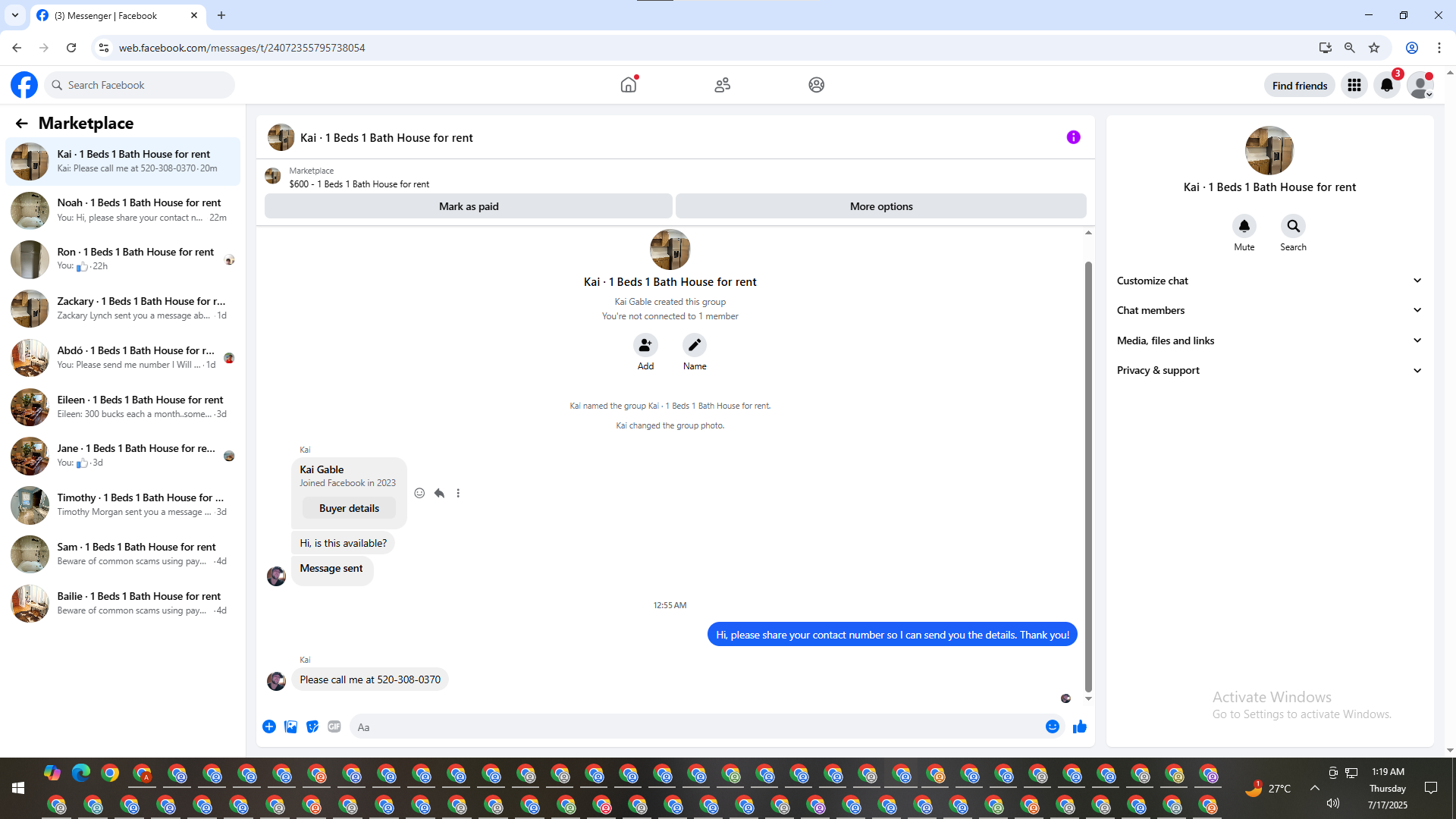1456x819 pixels.
Task: Open the Zackary house for rent conversation
Action: [123, 309]
